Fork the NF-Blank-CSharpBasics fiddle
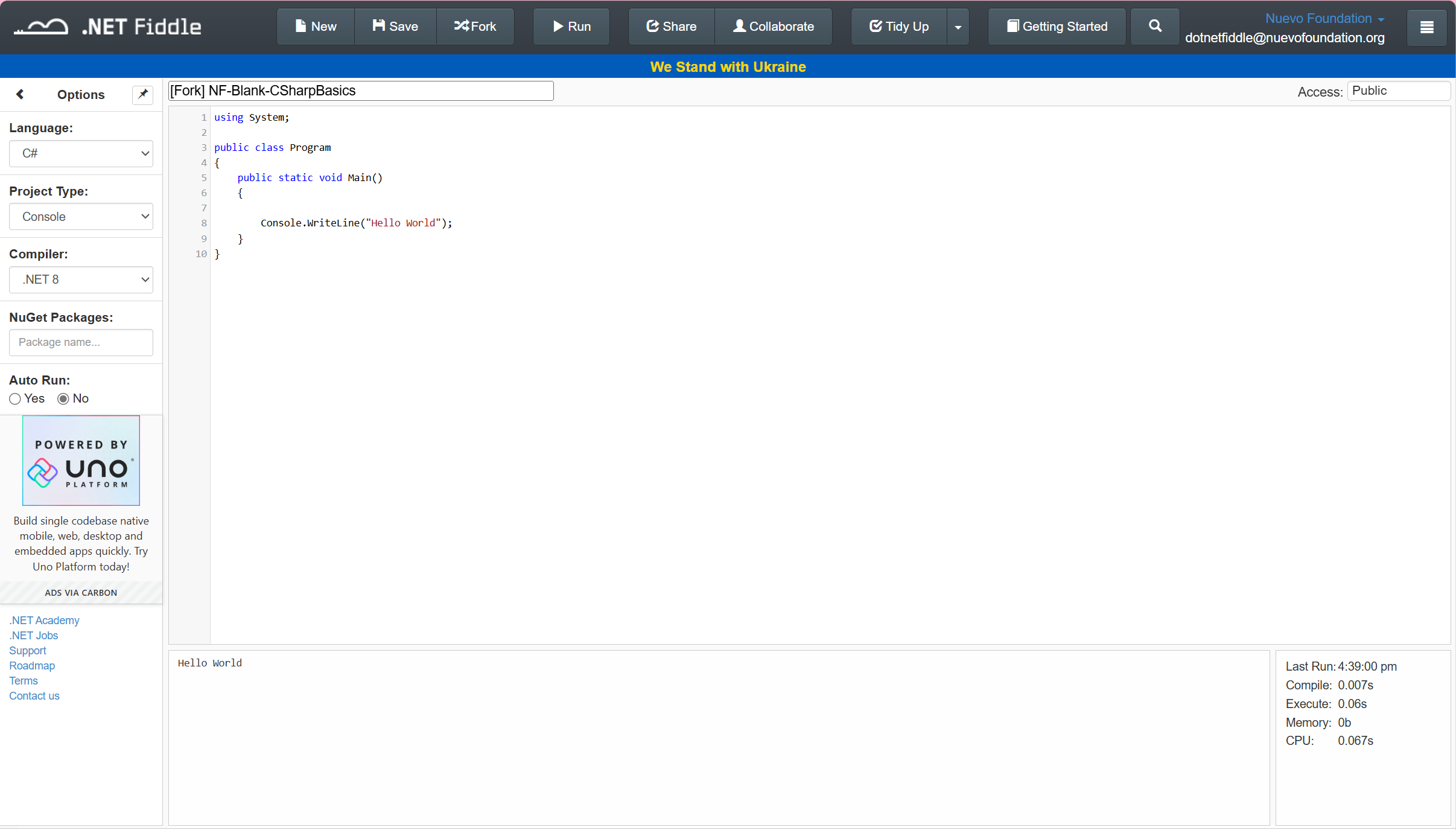The width and height of the screenshot is (1456, 830). [475, 26]
